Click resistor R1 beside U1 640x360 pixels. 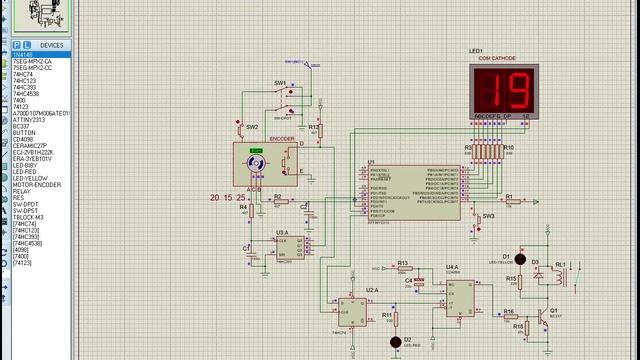[x=513, y=202]
